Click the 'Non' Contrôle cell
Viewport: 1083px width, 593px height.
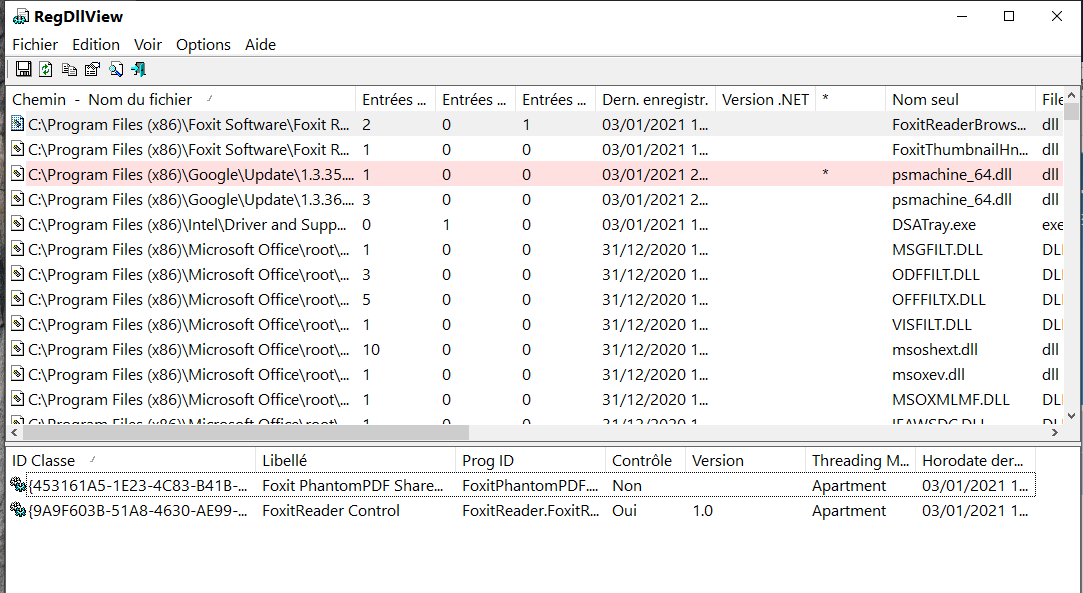[x=626, y=485]
